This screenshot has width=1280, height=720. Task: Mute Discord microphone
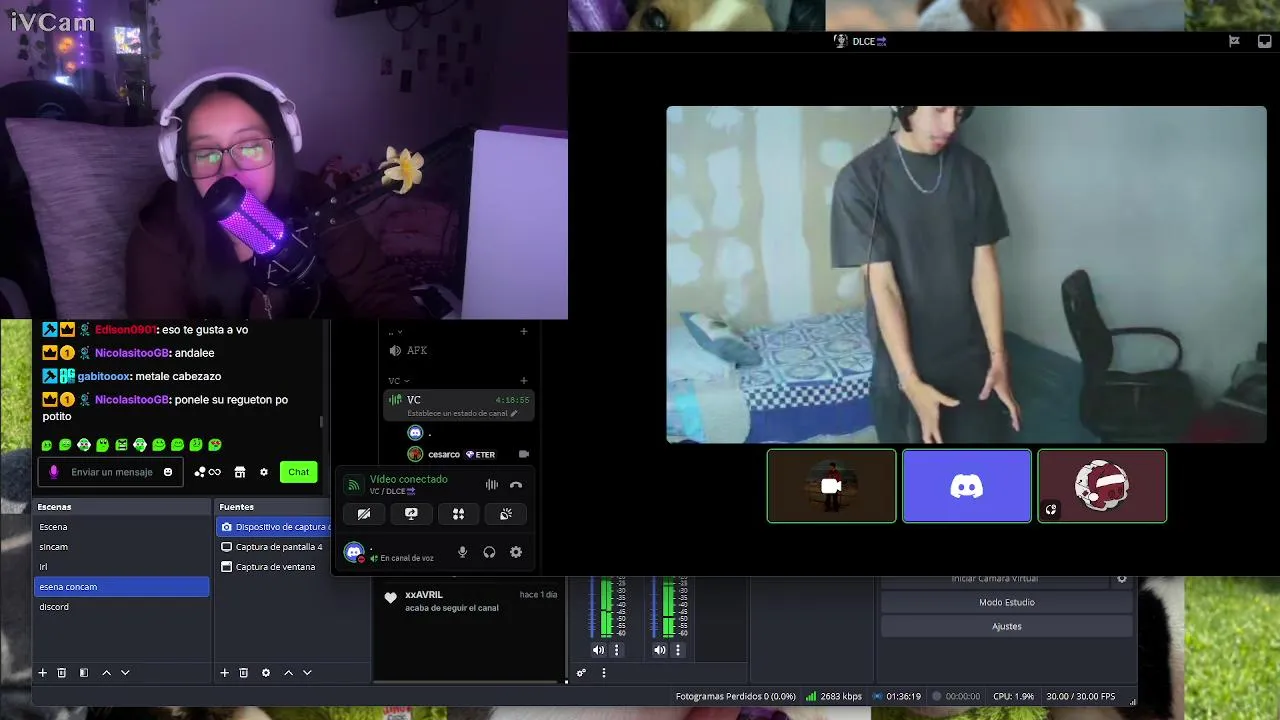click(462, 552)
